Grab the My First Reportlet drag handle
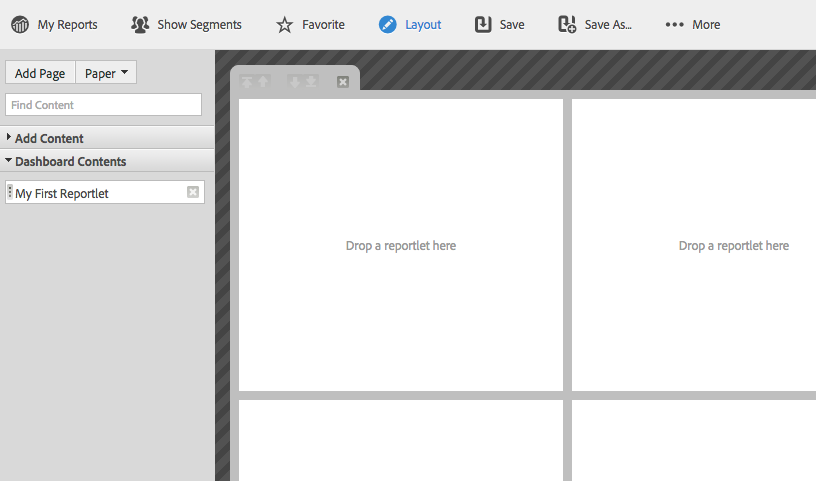The image size is (816, 481). point(10,192)
